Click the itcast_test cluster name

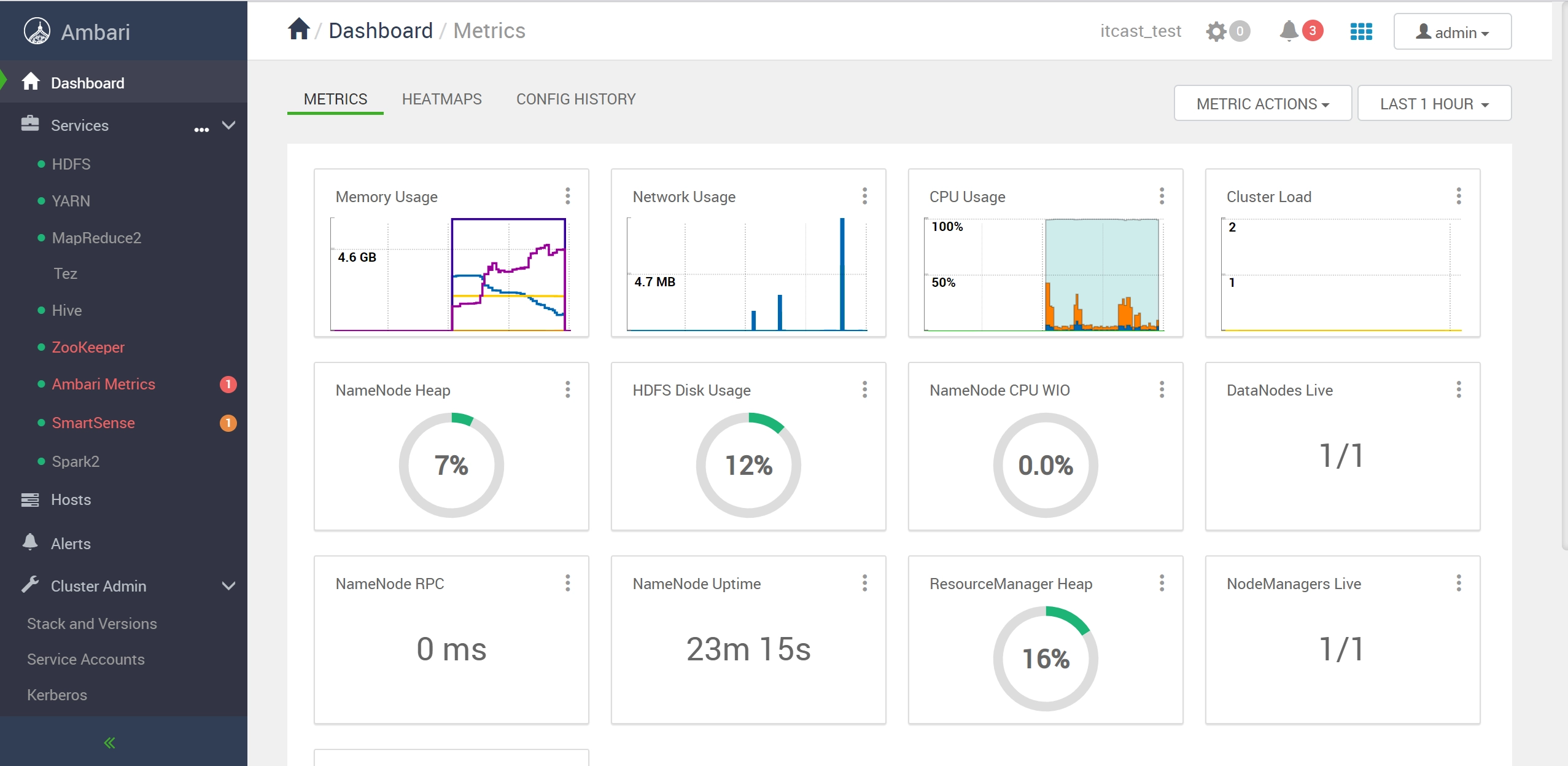(1141, 31)
